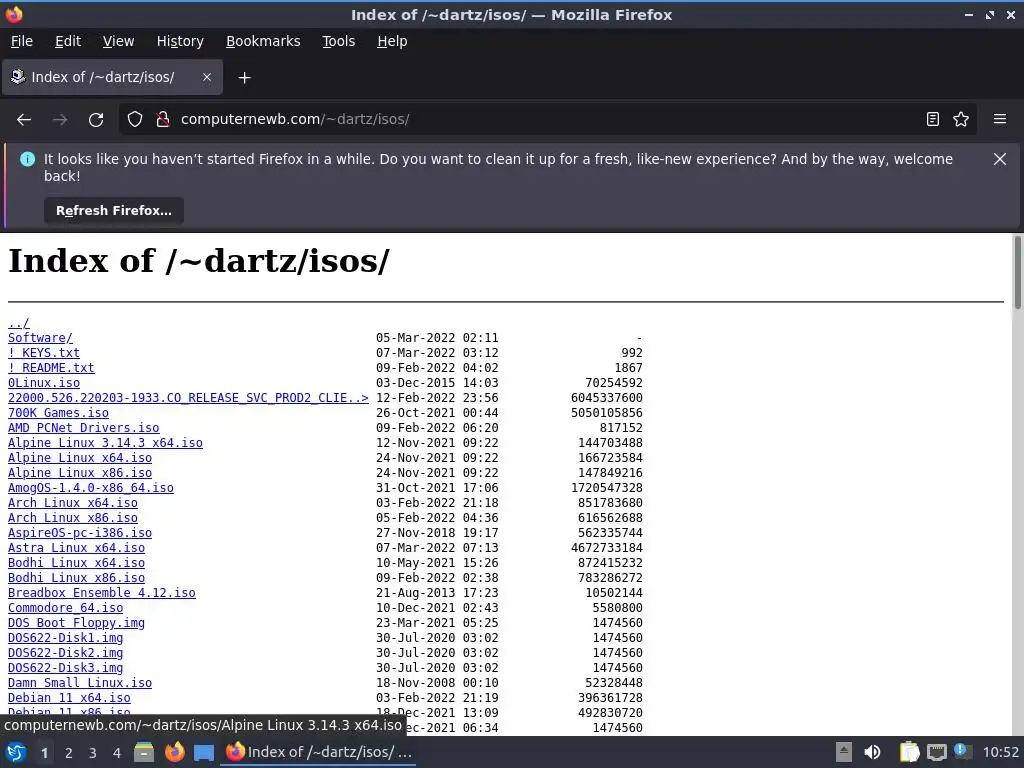Open clipboard manager tray icon

coord(908,752)
